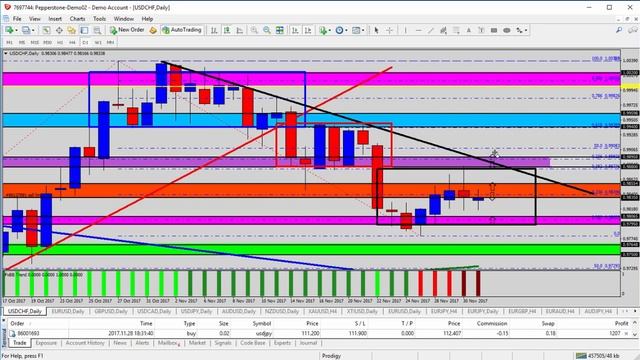This screenshot has height=360, width=640.
Task: Open the Profiles toolbar icon
Action: tap(26, 30)
